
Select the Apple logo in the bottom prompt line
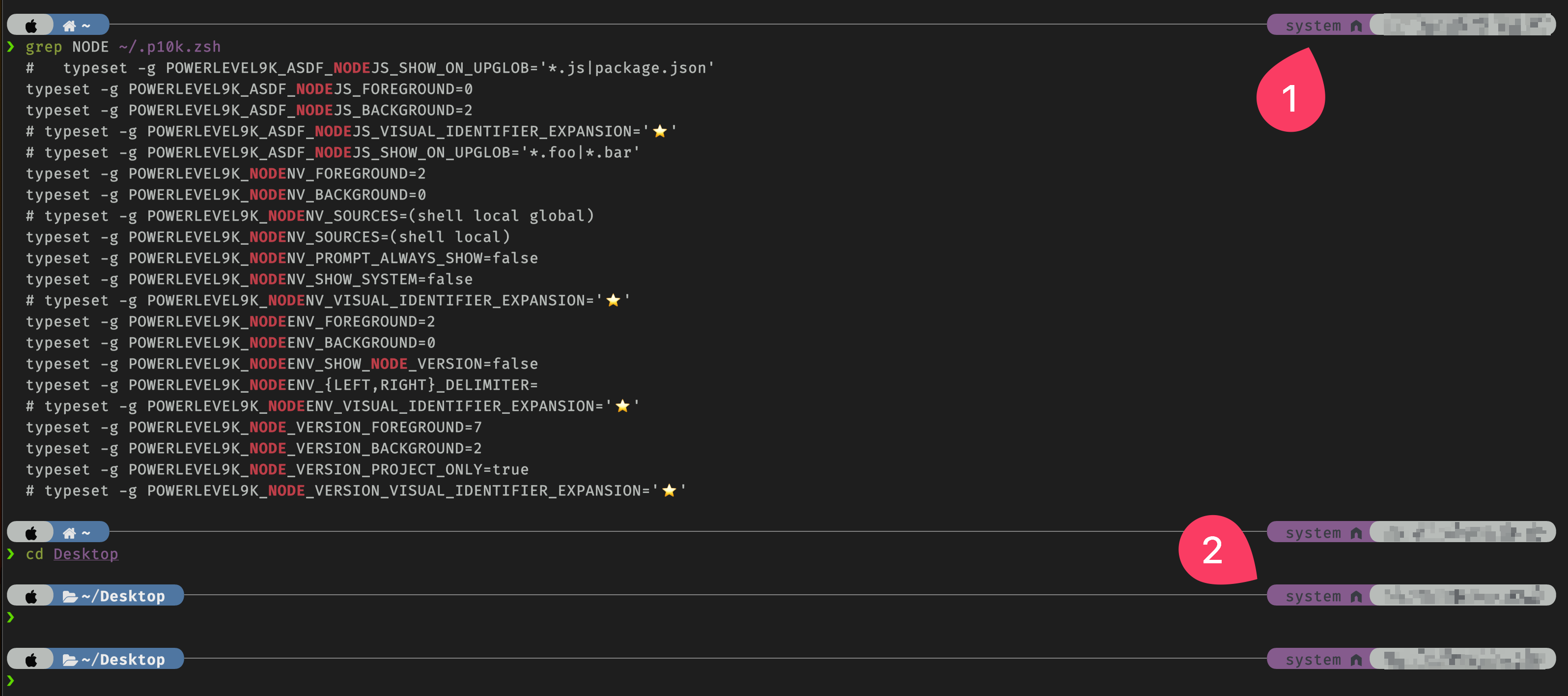[x=30, y=659]
